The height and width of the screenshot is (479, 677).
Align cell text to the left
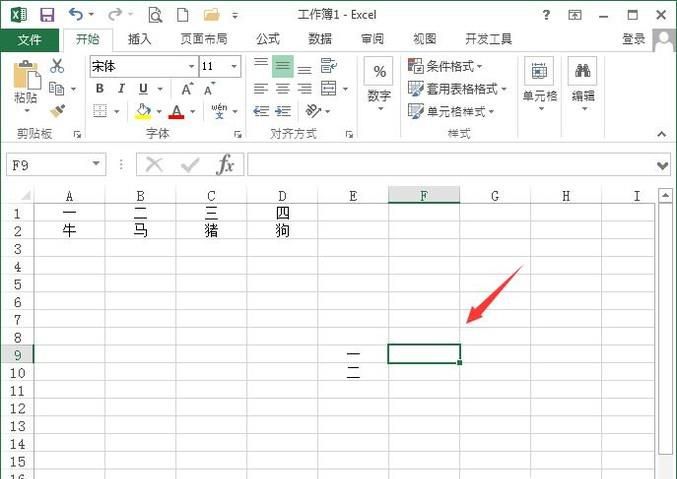(261, 89)
